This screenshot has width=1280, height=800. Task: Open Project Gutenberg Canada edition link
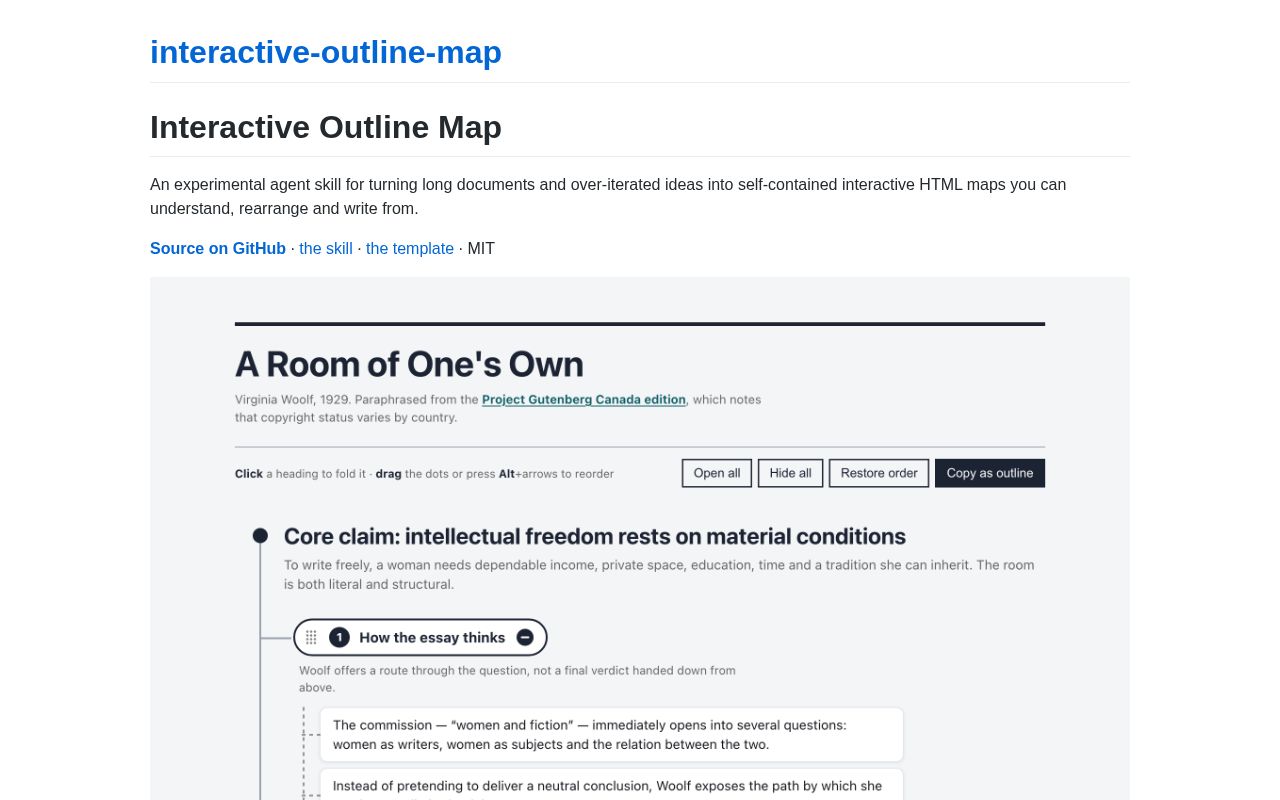tap(584, 399)
